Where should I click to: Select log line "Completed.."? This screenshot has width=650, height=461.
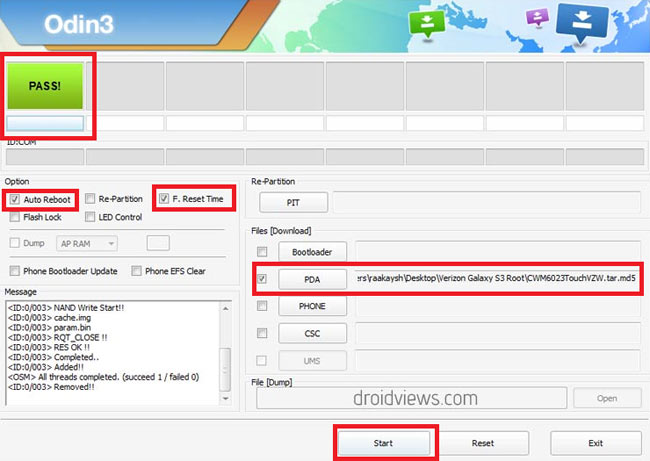point(53,357)
